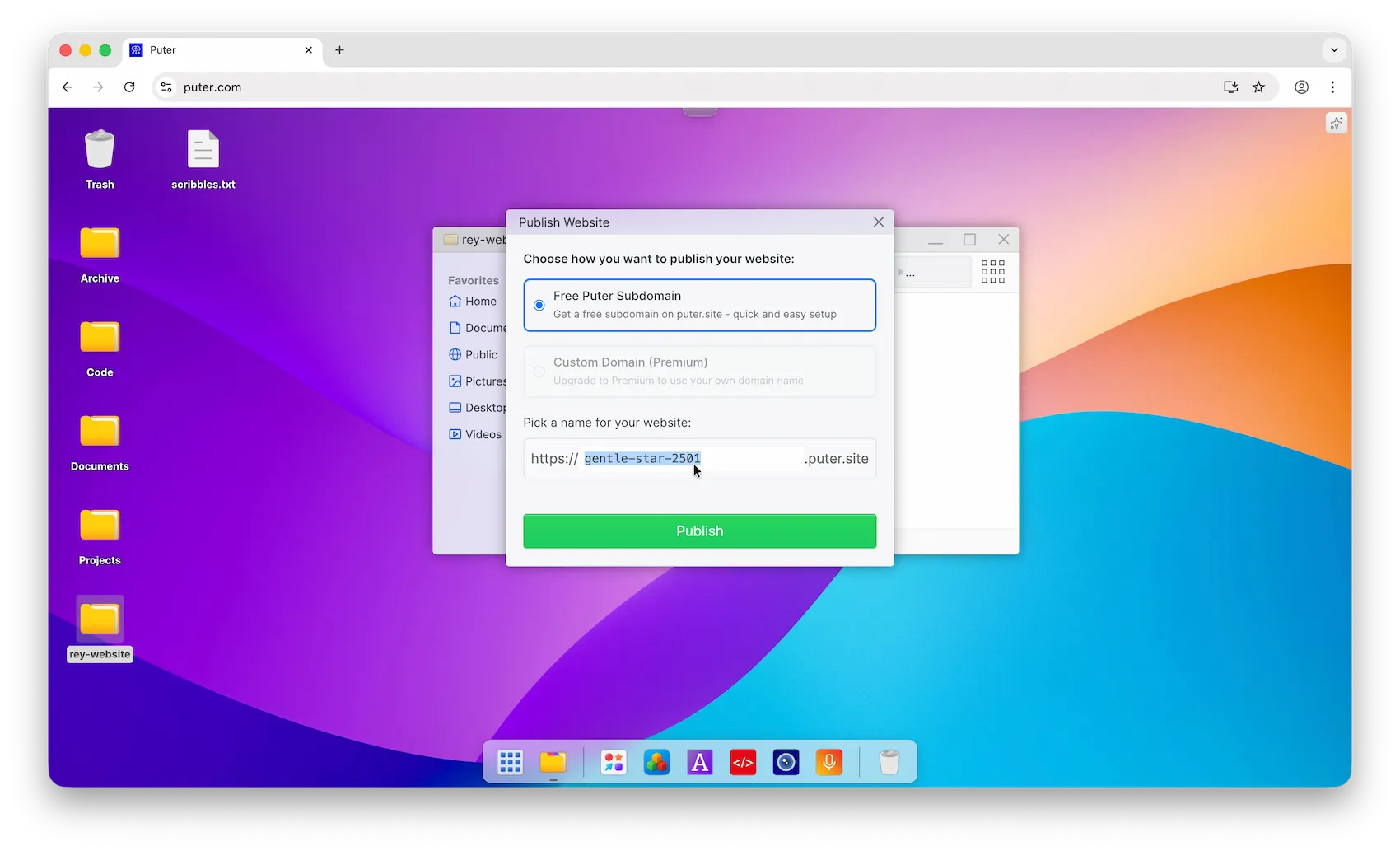Open the voice Recorder app in dock
1400x851 pixels.
click(828, 762)
